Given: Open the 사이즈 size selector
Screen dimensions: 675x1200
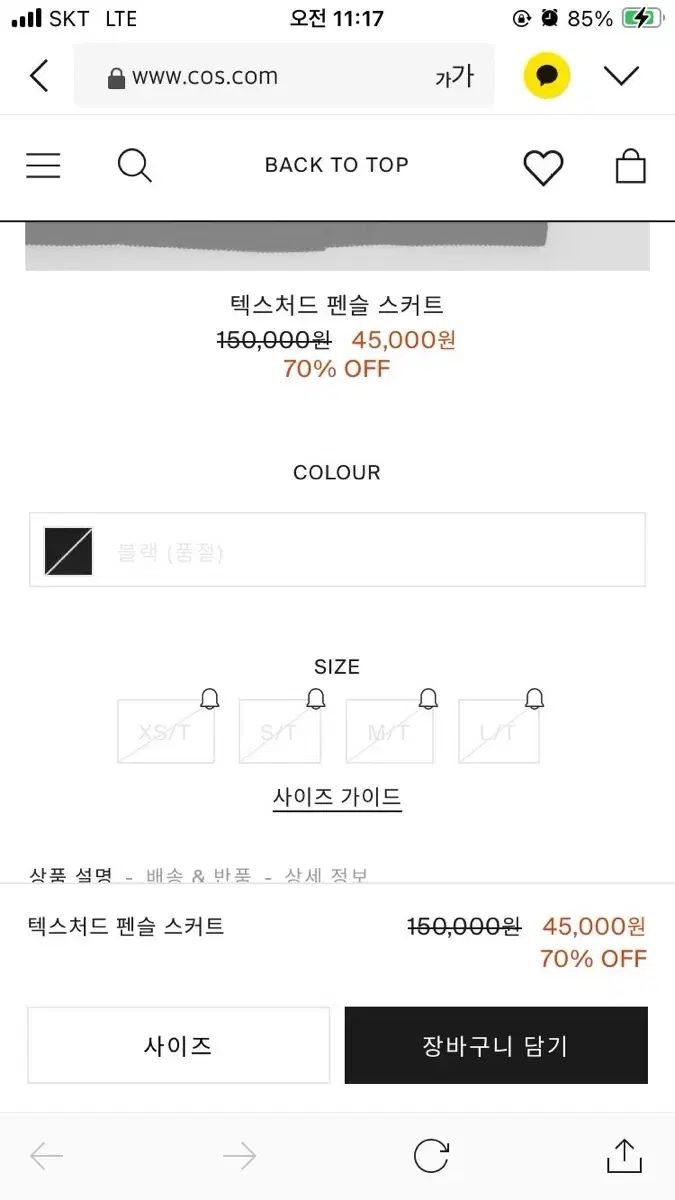Looking at the screenshot, I should pyautogui.click(x=178, y=1046).
